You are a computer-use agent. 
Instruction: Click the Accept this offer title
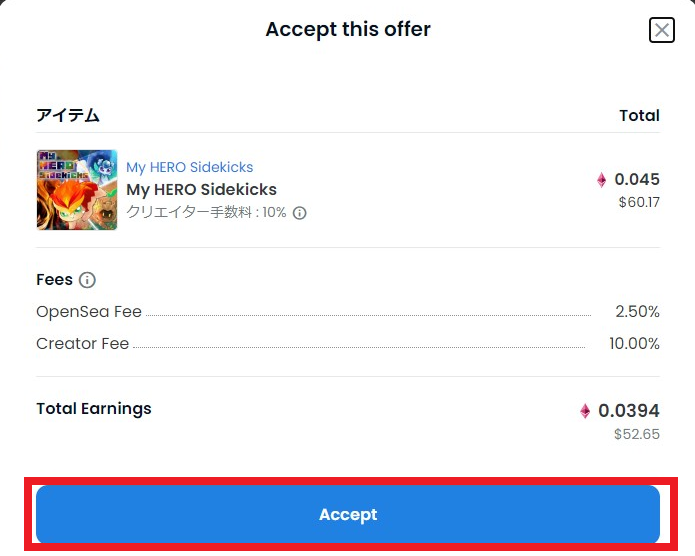348,30
